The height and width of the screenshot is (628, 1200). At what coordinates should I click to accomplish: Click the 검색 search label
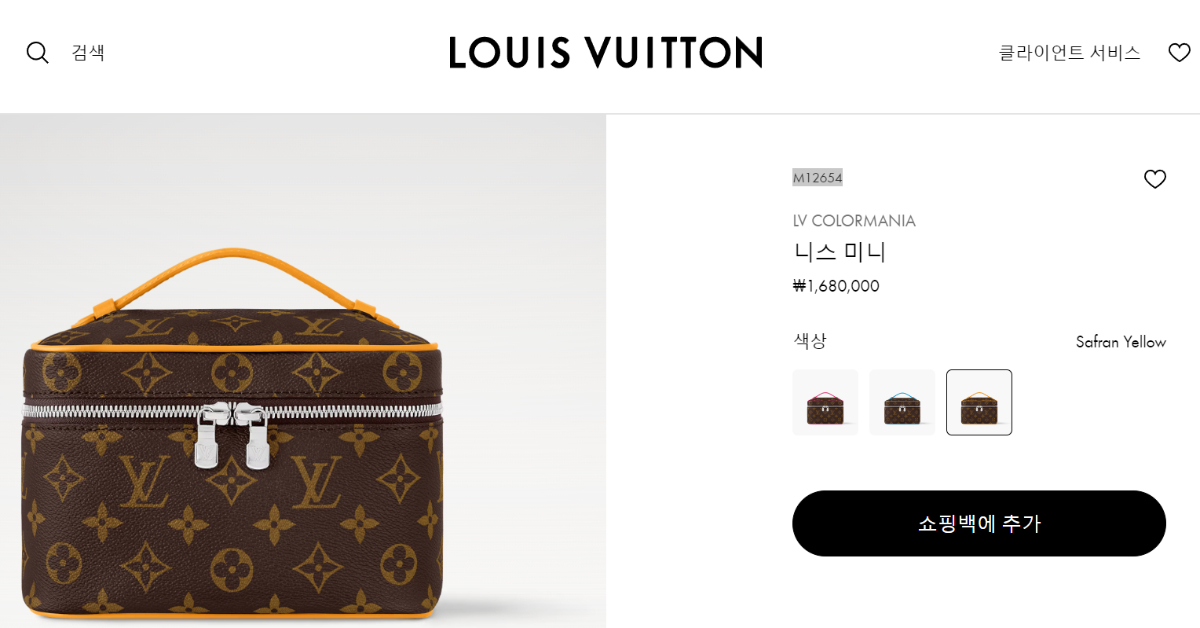[88, 53]
